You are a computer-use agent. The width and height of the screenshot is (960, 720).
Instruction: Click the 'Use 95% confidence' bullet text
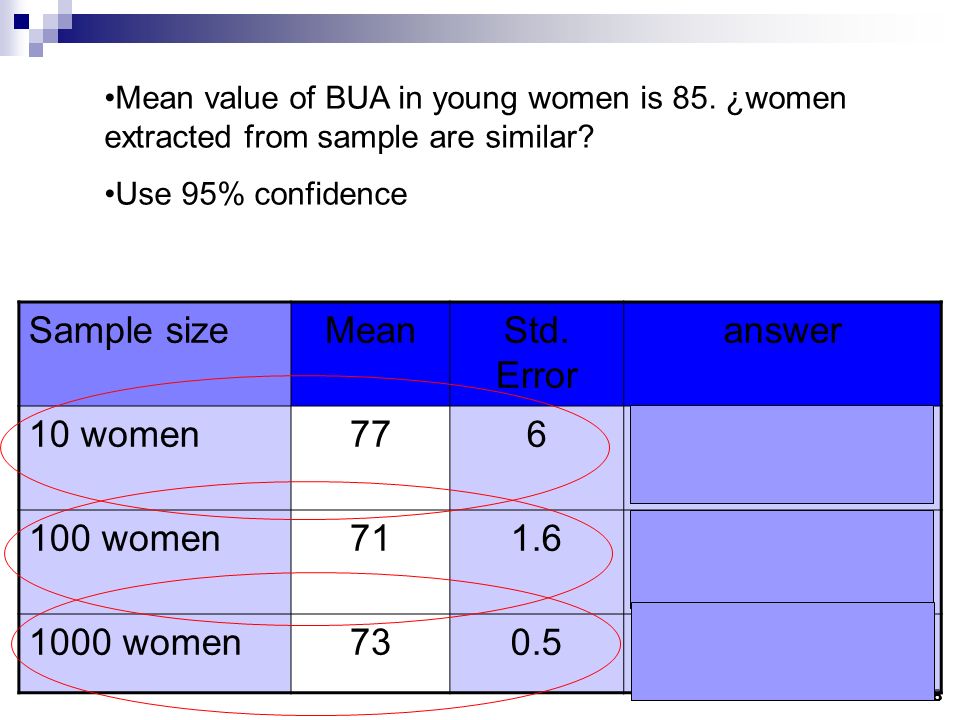coord(256,195)
